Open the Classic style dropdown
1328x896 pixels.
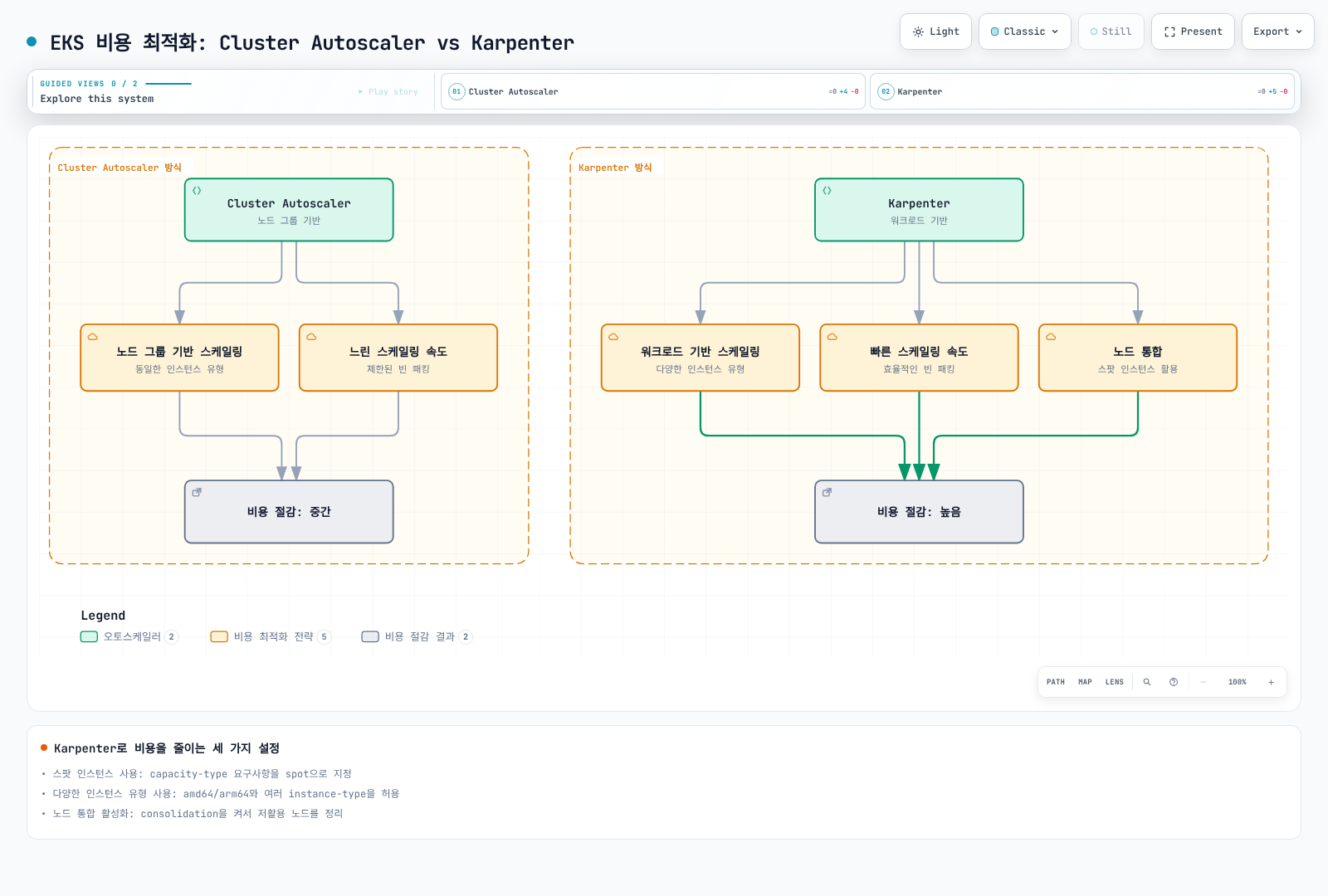click(1024, 32)
